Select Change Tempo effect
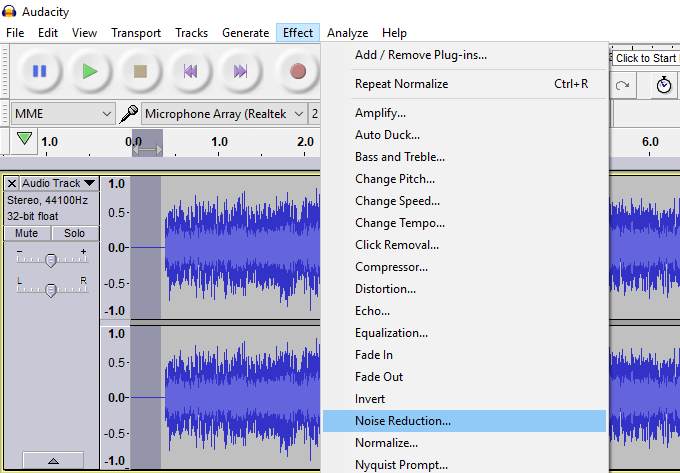The image size is (680, 473). tap(464, 223)
